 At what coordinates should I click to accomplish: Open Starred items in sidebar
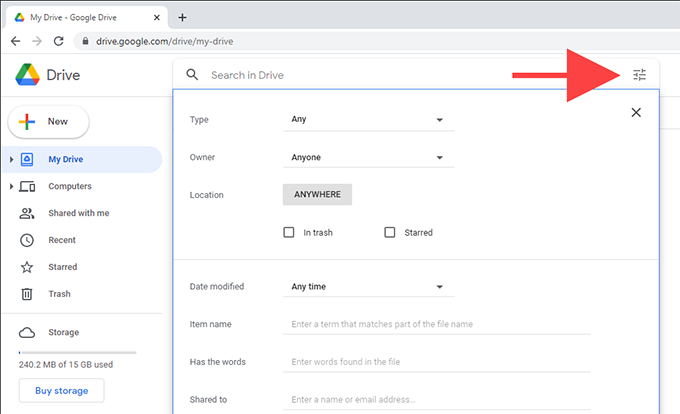(x=62, y=267)
